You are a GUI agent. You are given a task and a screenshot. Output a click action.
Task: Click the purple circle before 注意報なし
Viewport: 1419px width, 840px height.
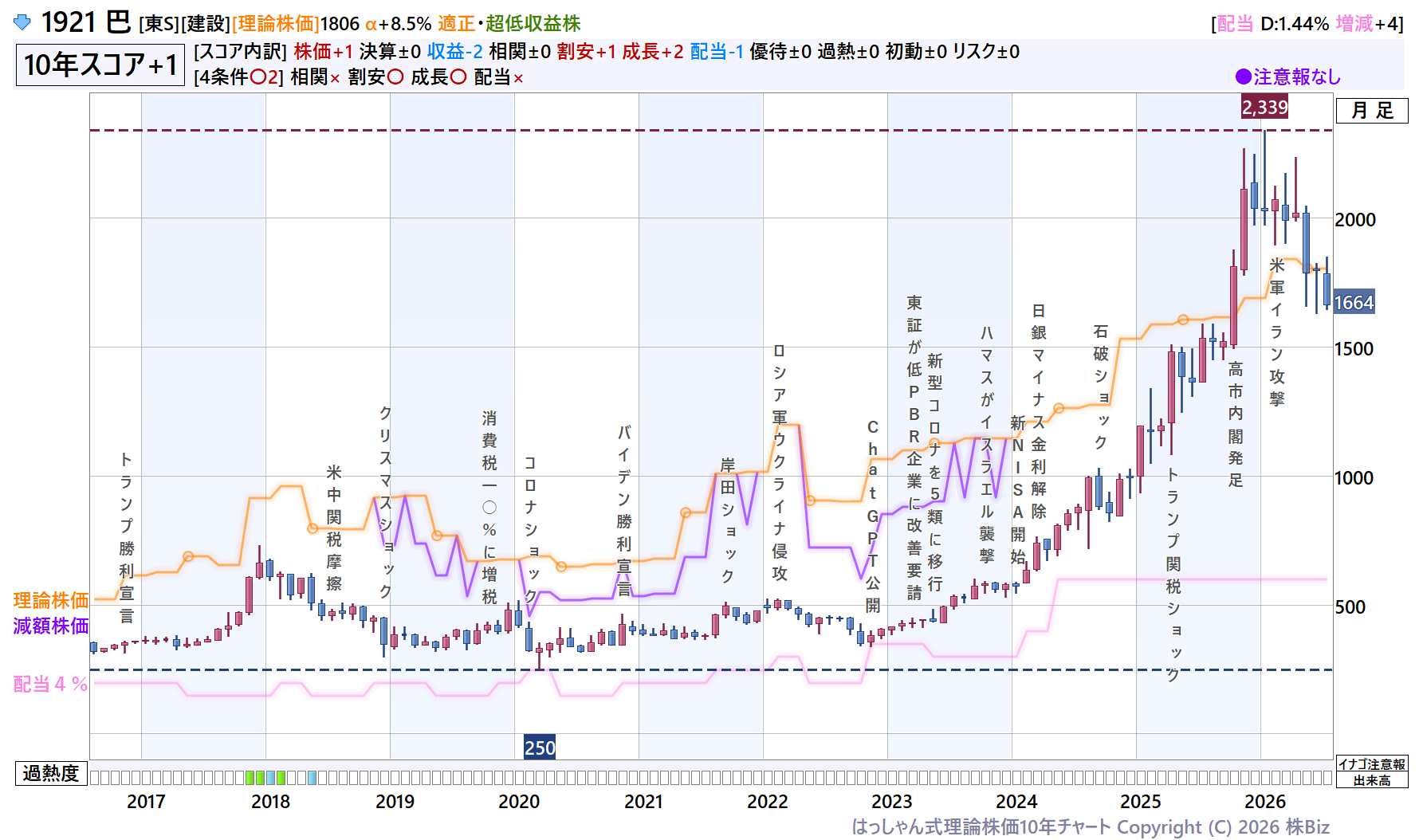[x=1243, y=77]
